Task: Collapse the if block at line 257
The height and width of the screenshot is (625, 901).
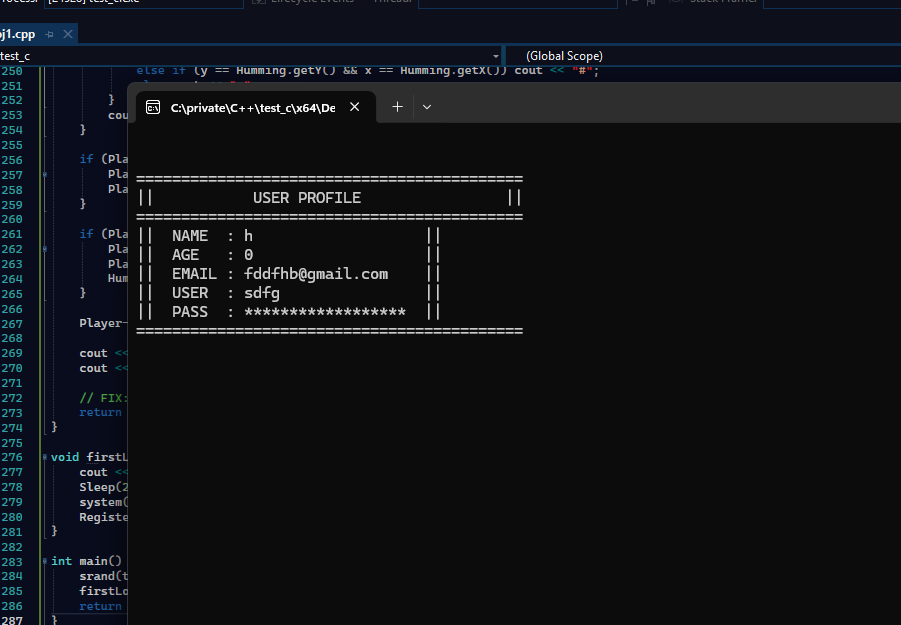Action: pyautogui.click(x=45, y=175)
